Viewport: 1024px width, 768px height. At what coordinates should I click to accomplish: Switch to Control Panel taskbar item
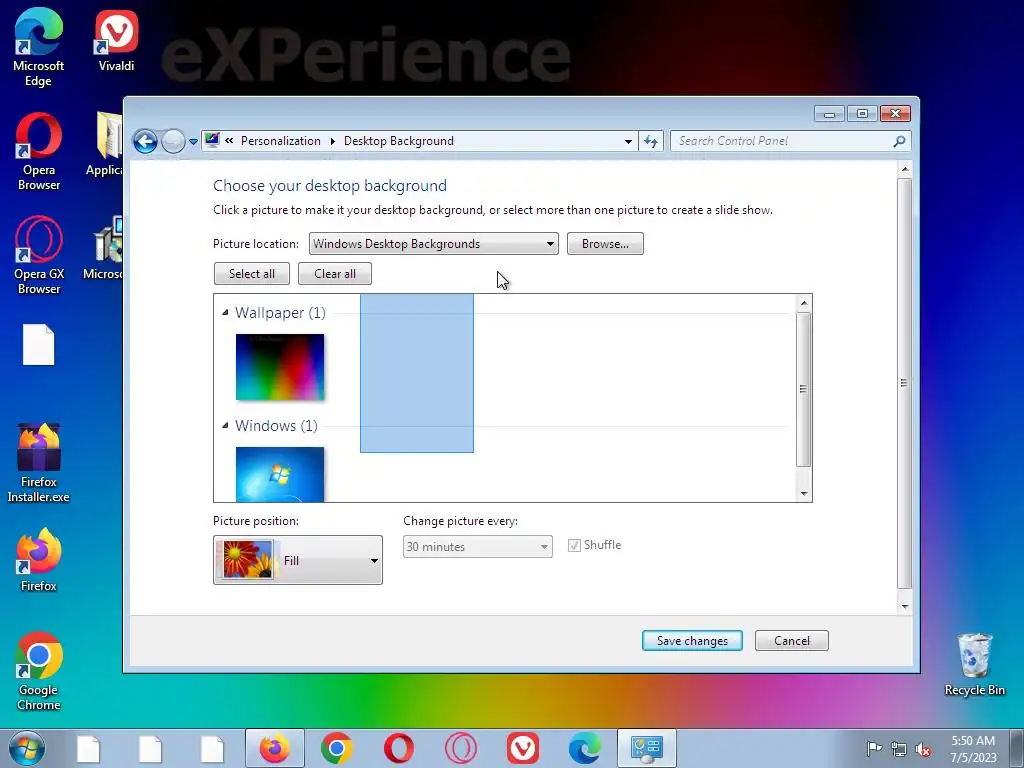pos(647,748)
